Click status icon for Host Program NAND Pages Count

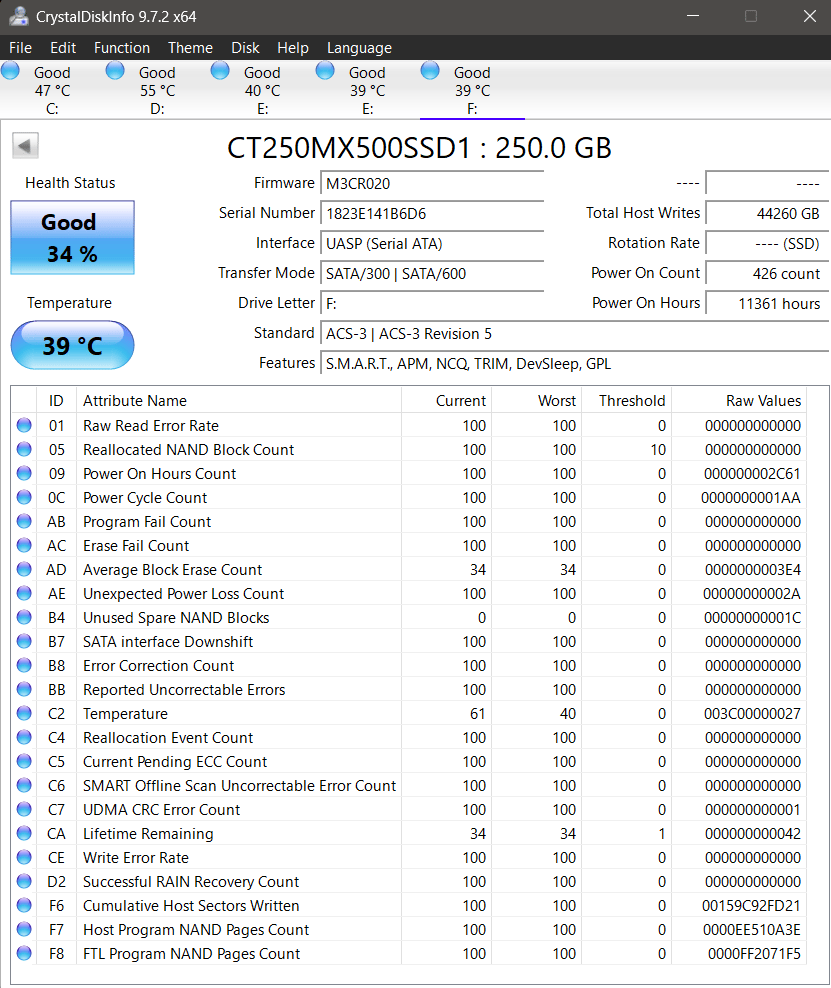tap(24, 929)
